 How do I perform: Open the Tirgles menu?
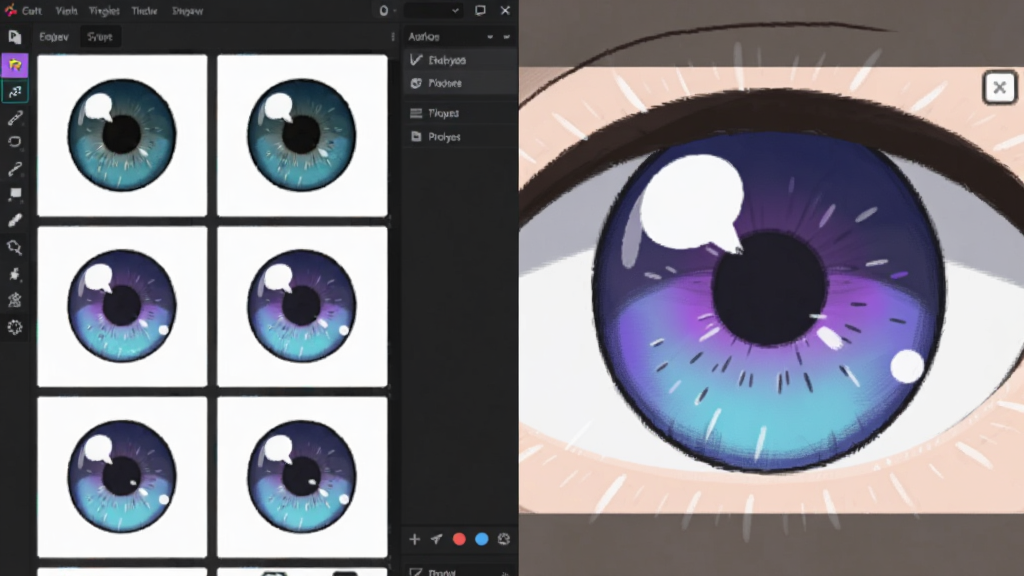click(104, 11)
